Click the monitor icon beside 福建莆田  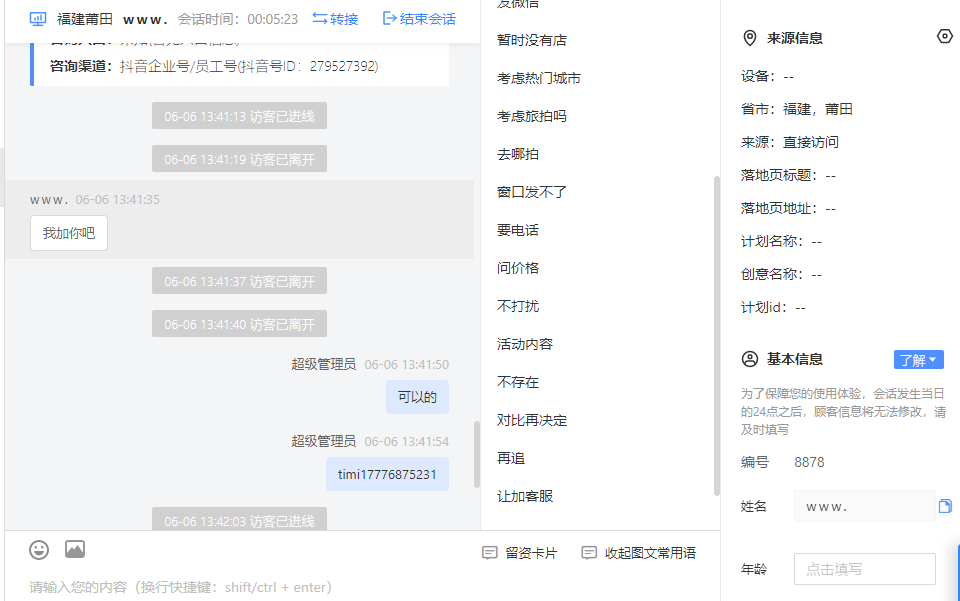(38, 19)
